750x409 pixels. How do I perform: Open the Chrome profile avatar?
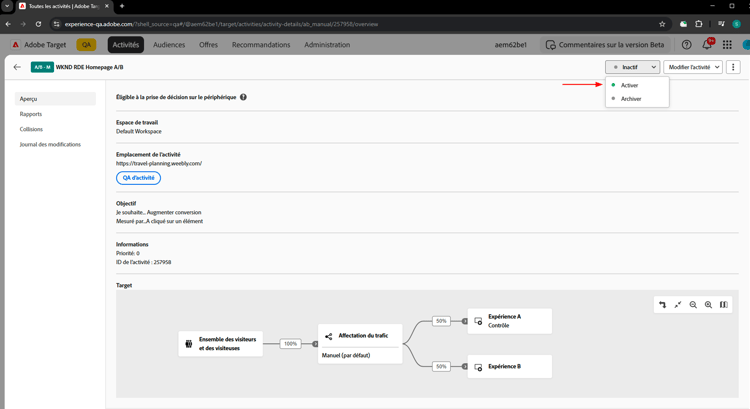tap(737, 24)
